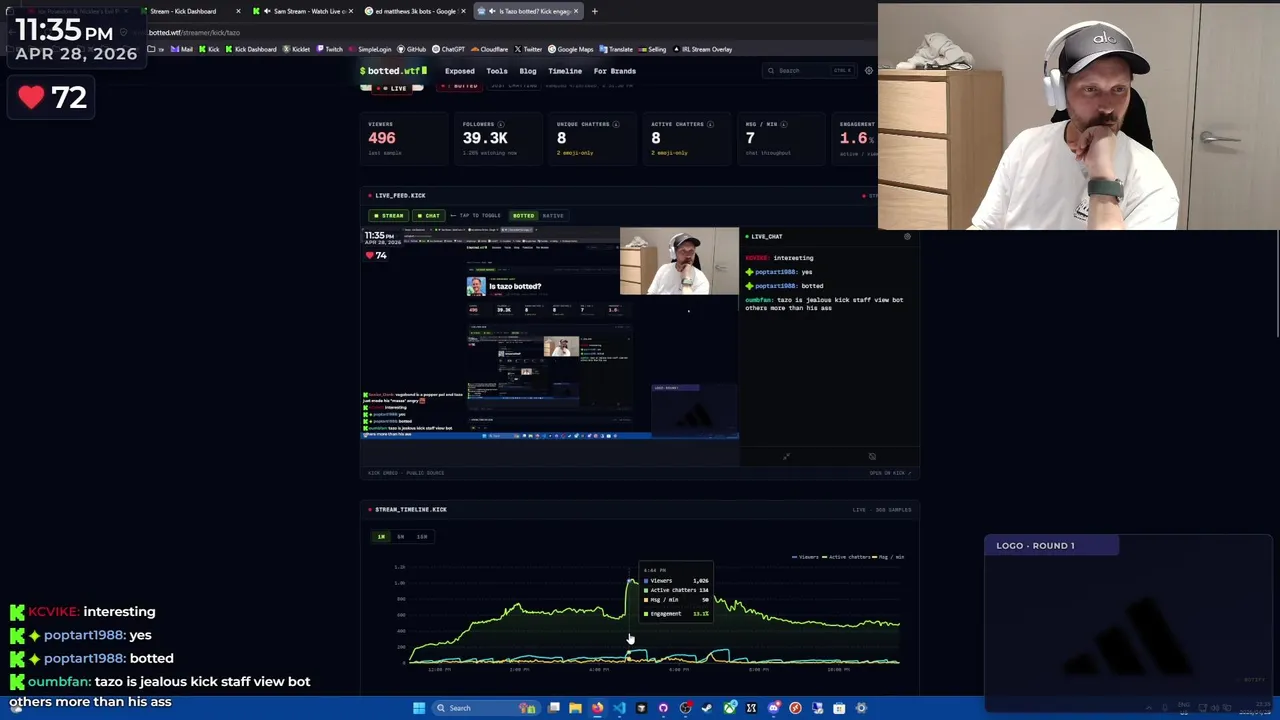This screenshot has width=1280, height=720.
Task: Open the Cloudflare bookmark
Action: pyautogui.click(x=489, y=49)
